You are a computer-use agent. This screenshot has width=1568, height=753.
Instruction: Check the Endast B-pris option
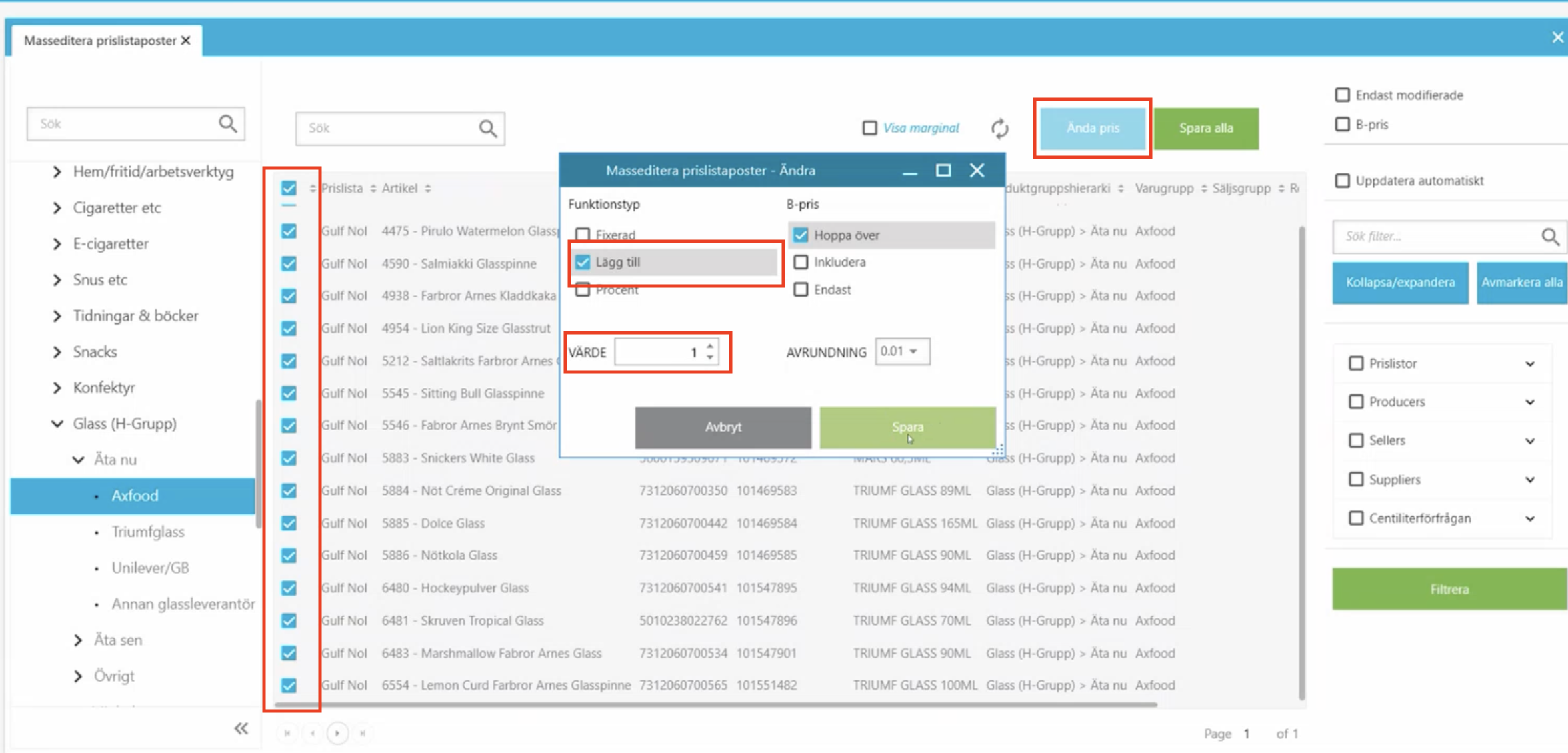[x=801, y=289]
